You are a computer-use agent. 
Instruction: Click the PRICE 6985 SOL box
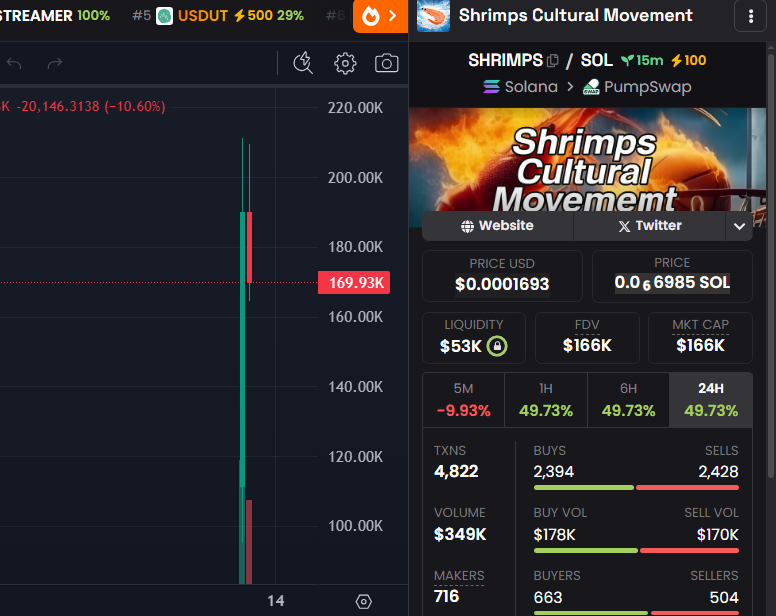672,276
